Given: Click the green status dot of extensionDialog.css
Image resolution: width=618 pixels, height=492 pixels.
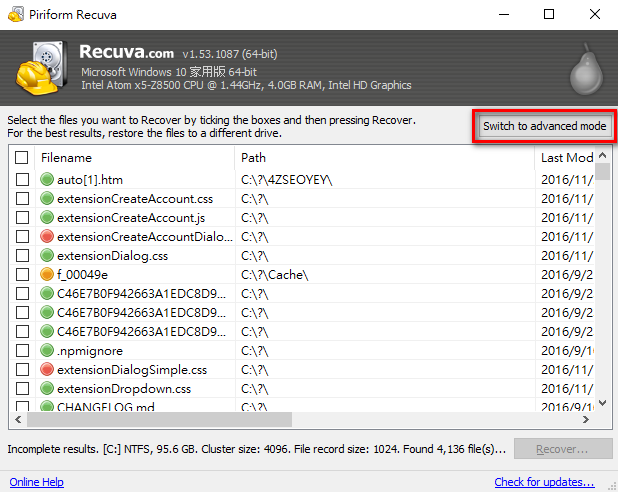Looking at the screenshot, I should [x=47, y=255].
